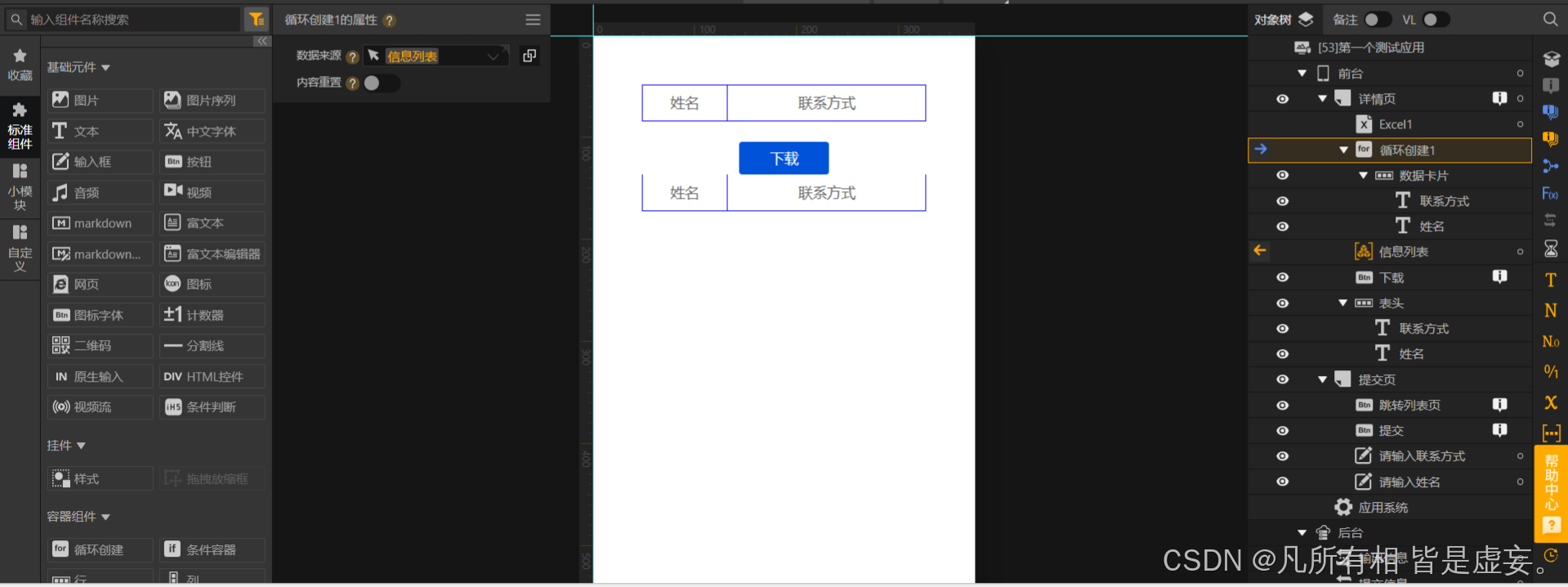Add the 二维码 QR code component
The height and width of the screenshot is (587, 1568).
[x=100, y=346]
